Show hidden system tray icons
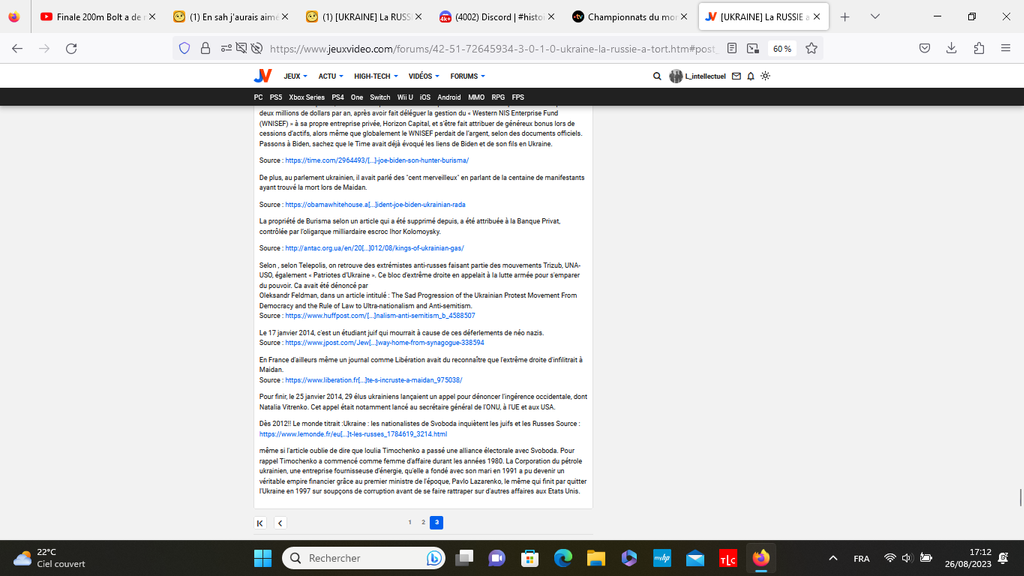Screen dimensions: 1024x576 coord(833,558)
